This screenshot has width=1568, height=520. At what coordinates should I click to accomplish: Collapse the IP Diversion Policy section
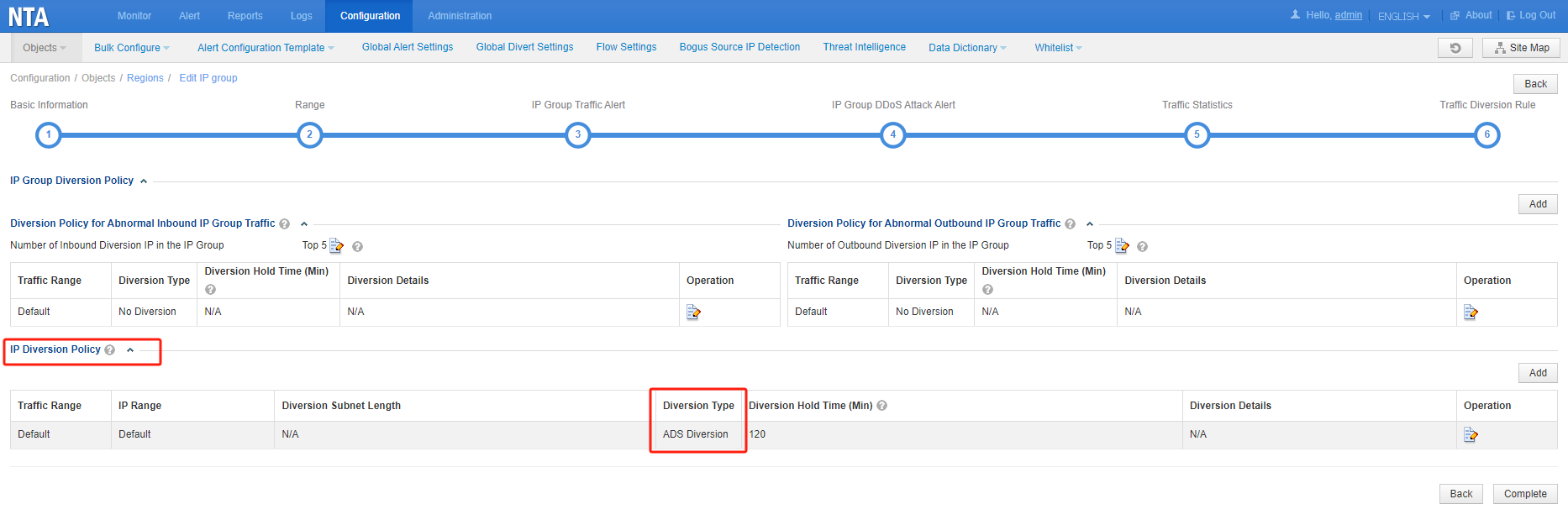click(130, 350)
